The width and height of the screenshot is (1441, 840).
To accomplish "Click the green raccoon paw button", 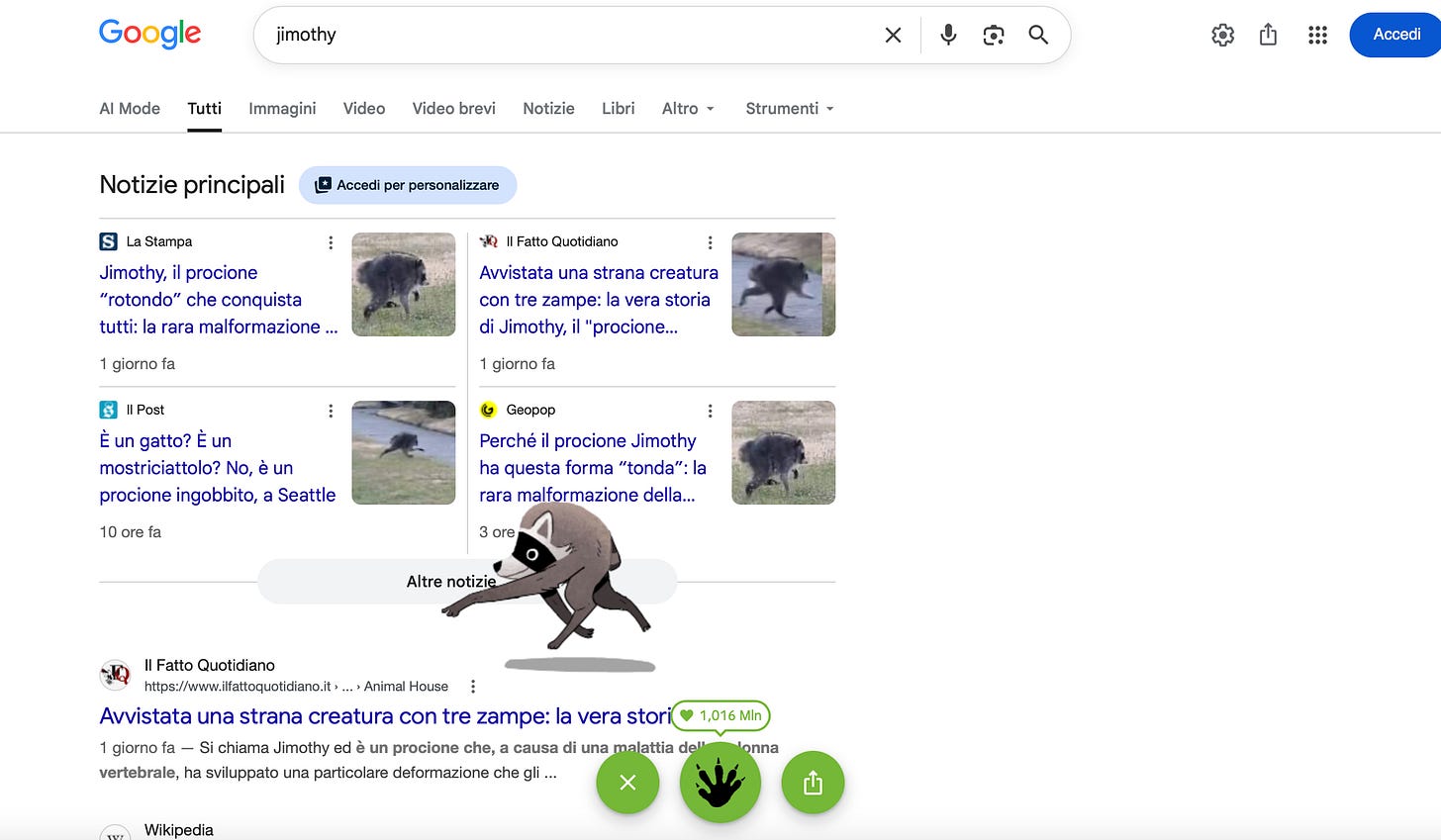I will (x=720, y=783).
